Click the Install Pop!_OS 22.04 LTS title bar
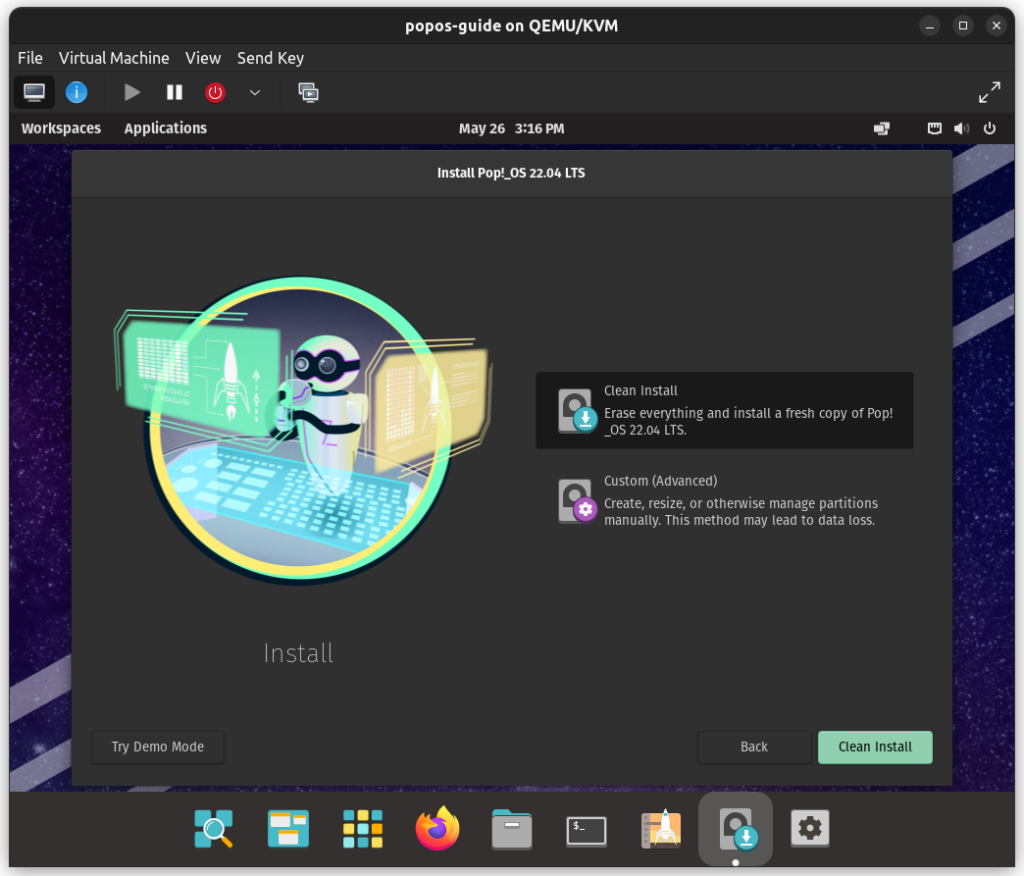This screenshot has height=876, width=1024. (x=511, y=173)
